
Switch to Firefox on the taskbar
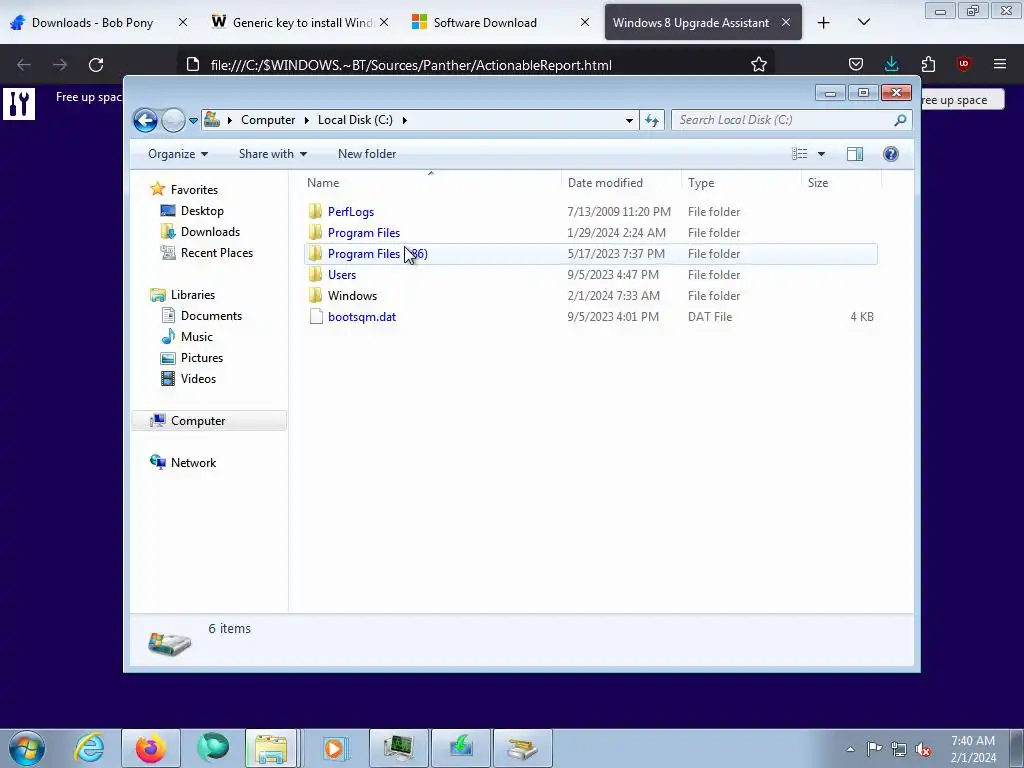(x=151, y=748)
